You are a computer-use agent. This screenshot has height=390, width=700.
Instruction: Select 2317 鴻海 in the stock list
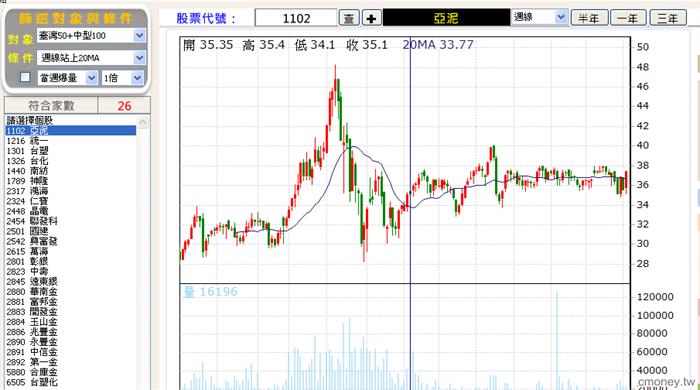coord(71,191)
